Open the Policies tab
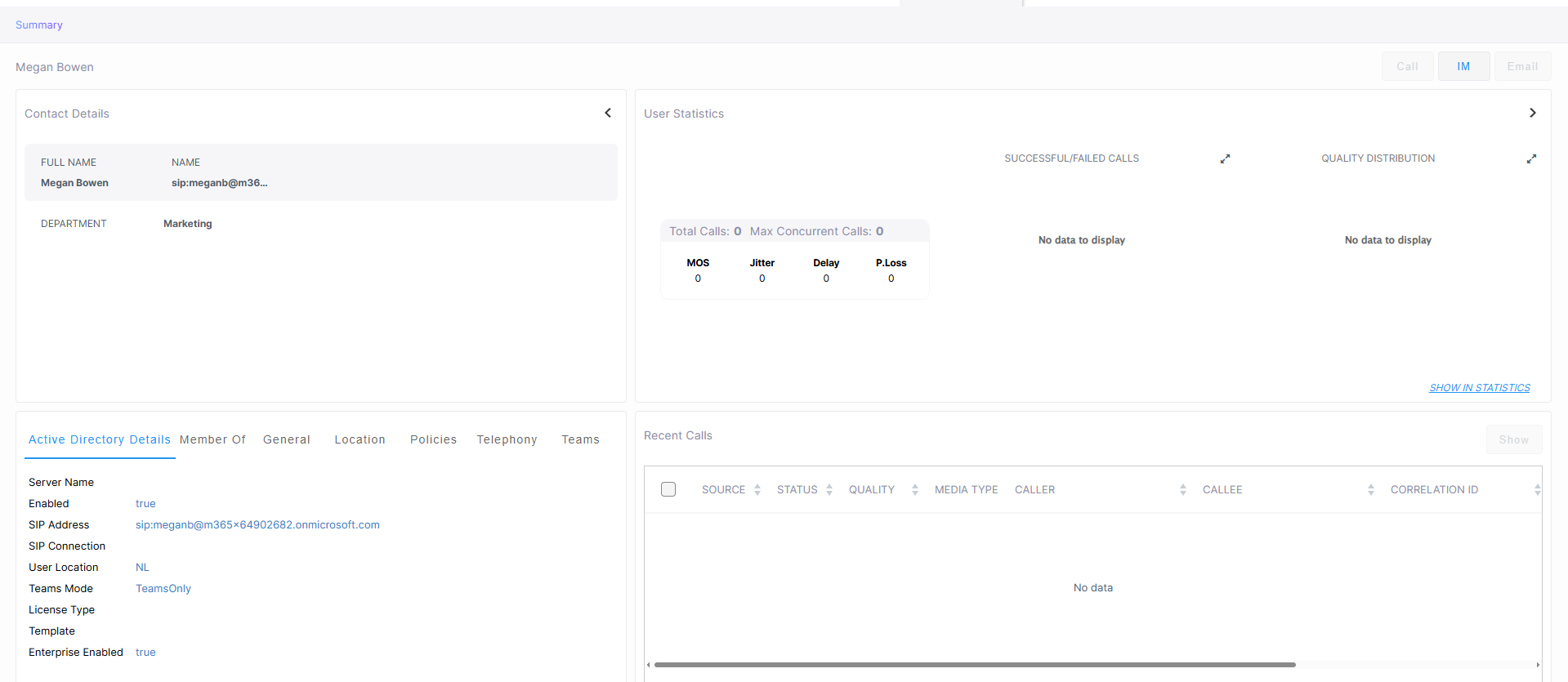 [x=433, y=439]
